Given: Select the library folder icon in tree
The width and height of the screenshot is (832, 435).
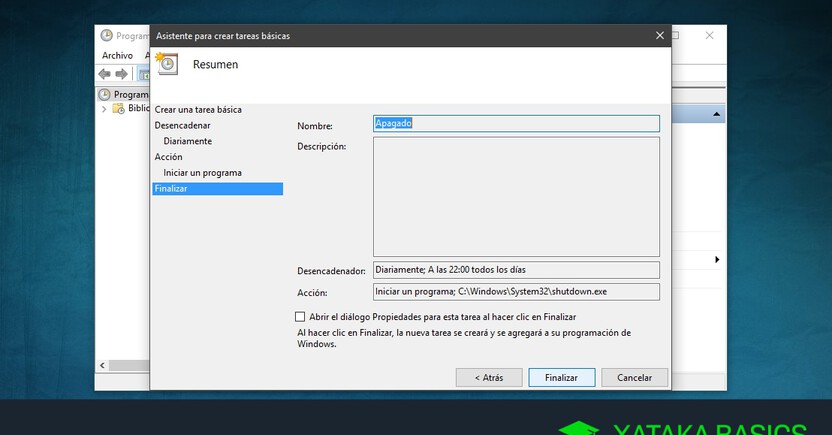Looking at the screenshot, I should tap(119, 108).
